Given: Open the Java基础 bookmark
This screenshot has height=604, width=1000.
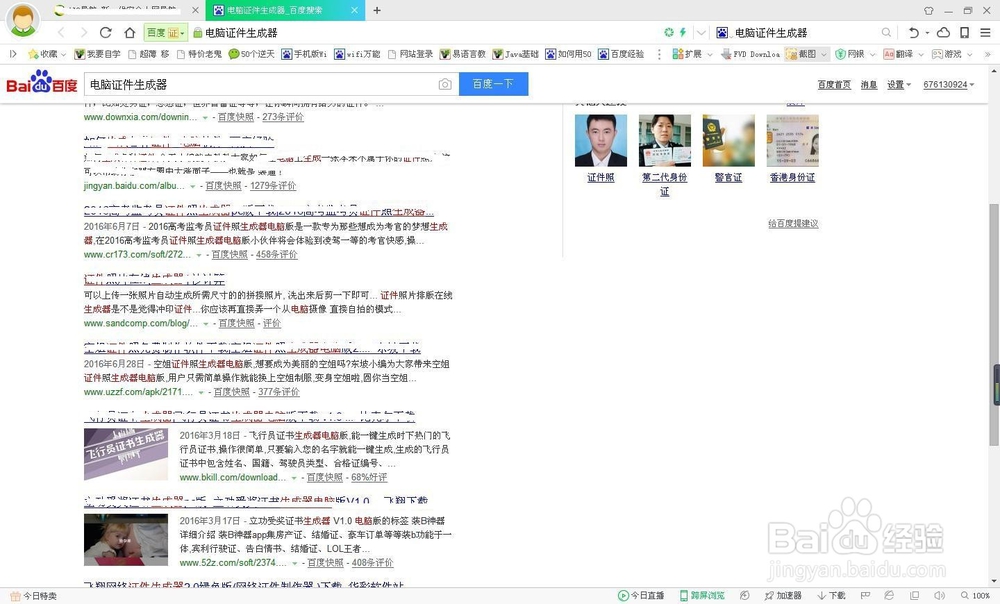Looking at the screenshot, I should [x=516, y=54].
